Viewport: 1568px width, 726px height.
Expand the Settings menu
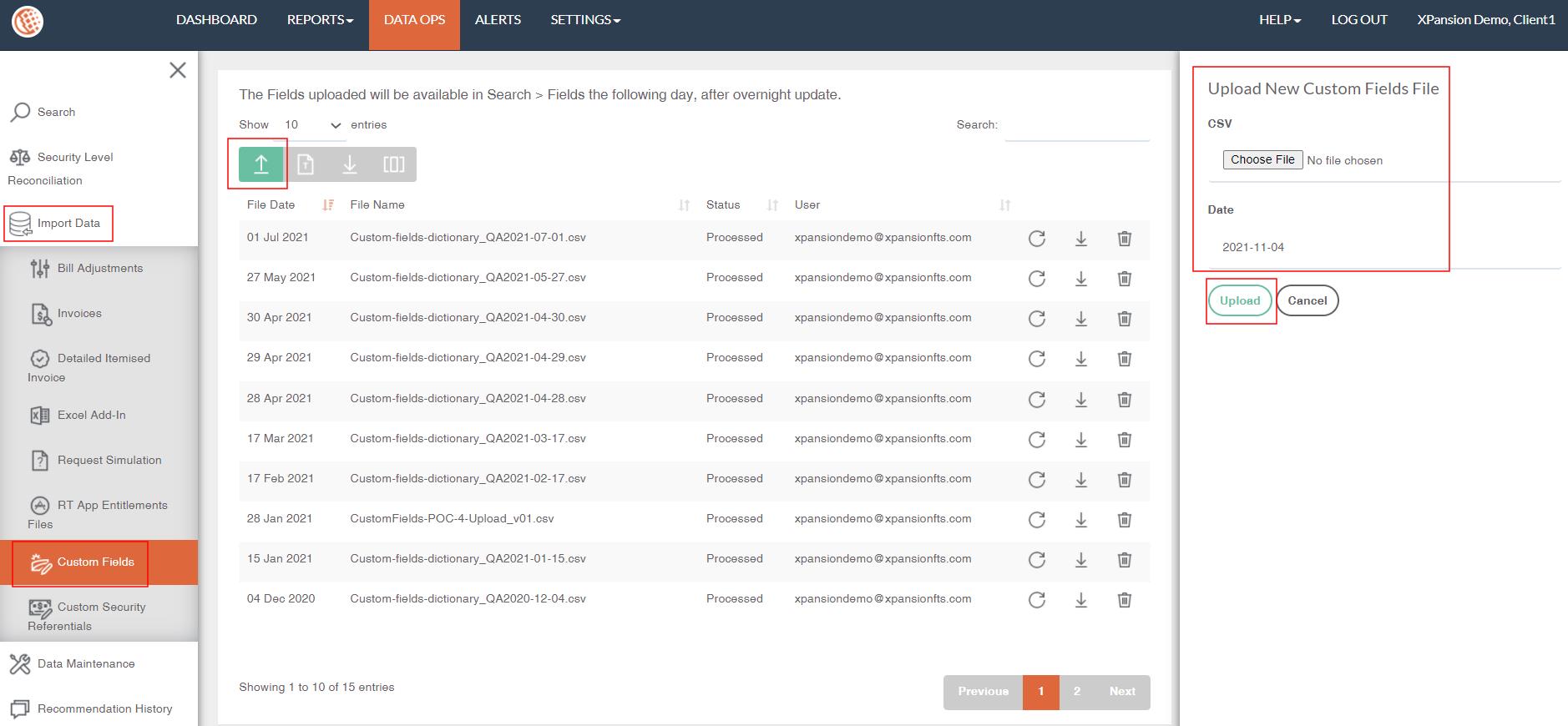[584, 20]
